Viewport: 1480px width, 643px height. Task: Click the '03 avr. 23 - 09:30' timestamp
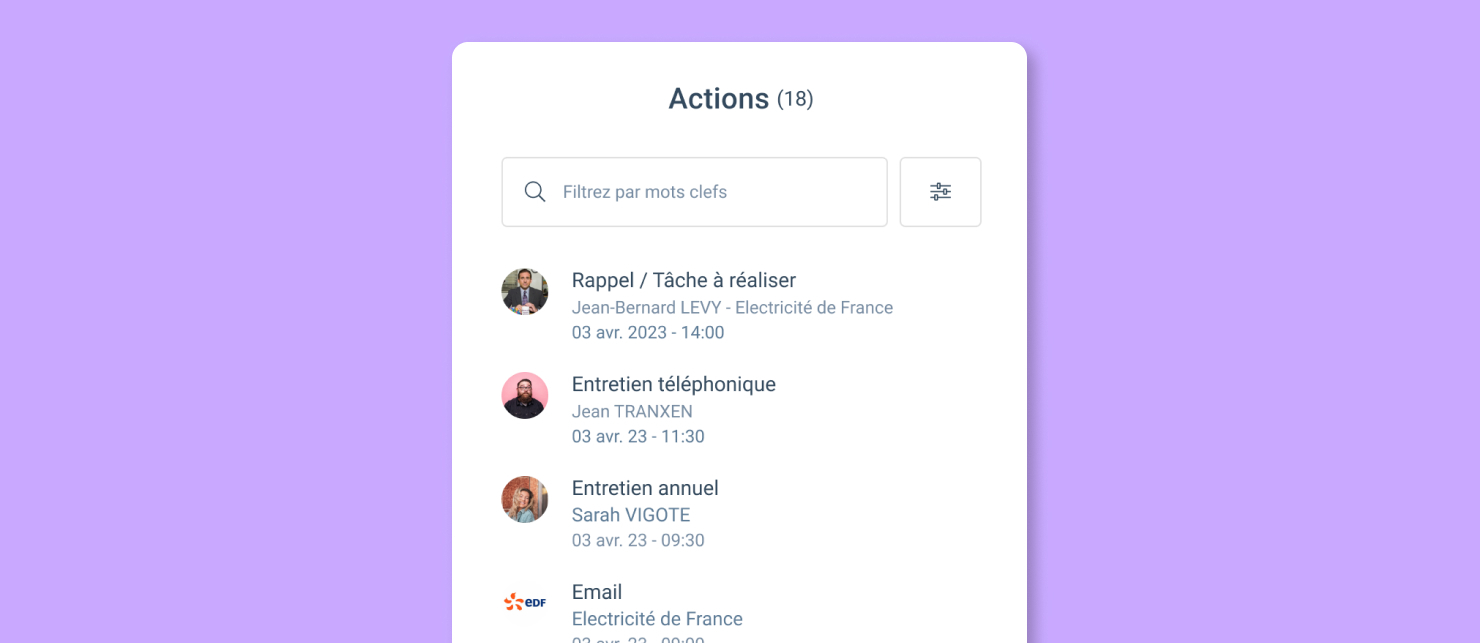click(638, 541)
